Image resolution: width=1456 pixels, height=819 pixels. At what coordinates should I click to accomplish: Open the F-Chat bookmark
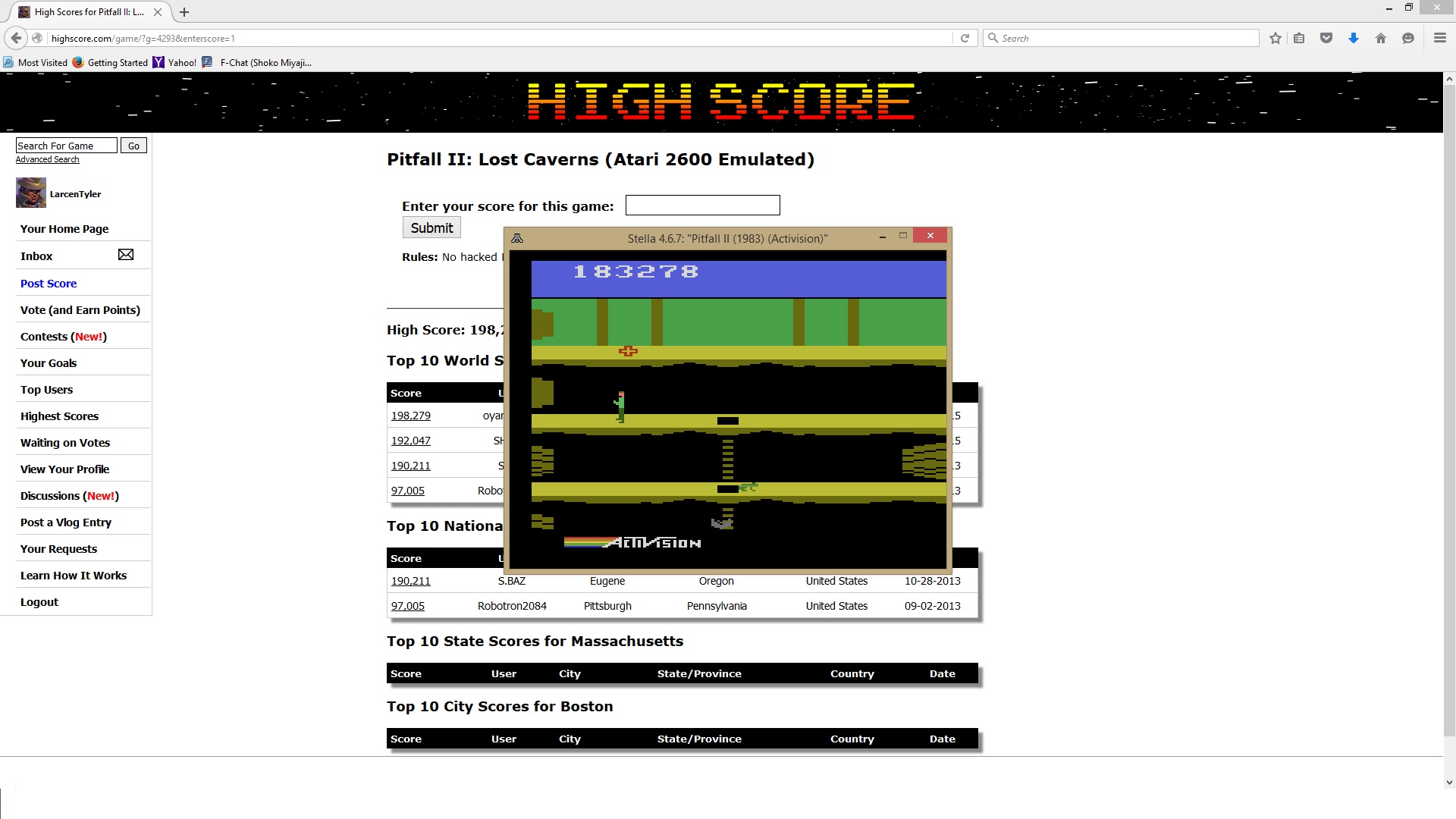click(257, 63)
